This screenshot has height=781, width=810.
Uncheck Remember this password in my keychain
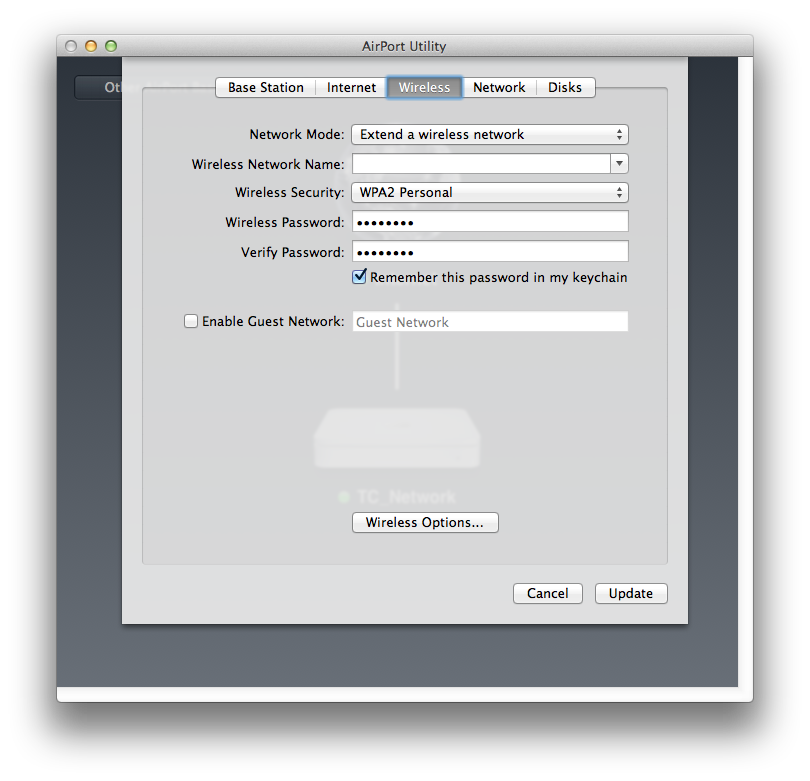pyautogui.click(x=360, y=277)
